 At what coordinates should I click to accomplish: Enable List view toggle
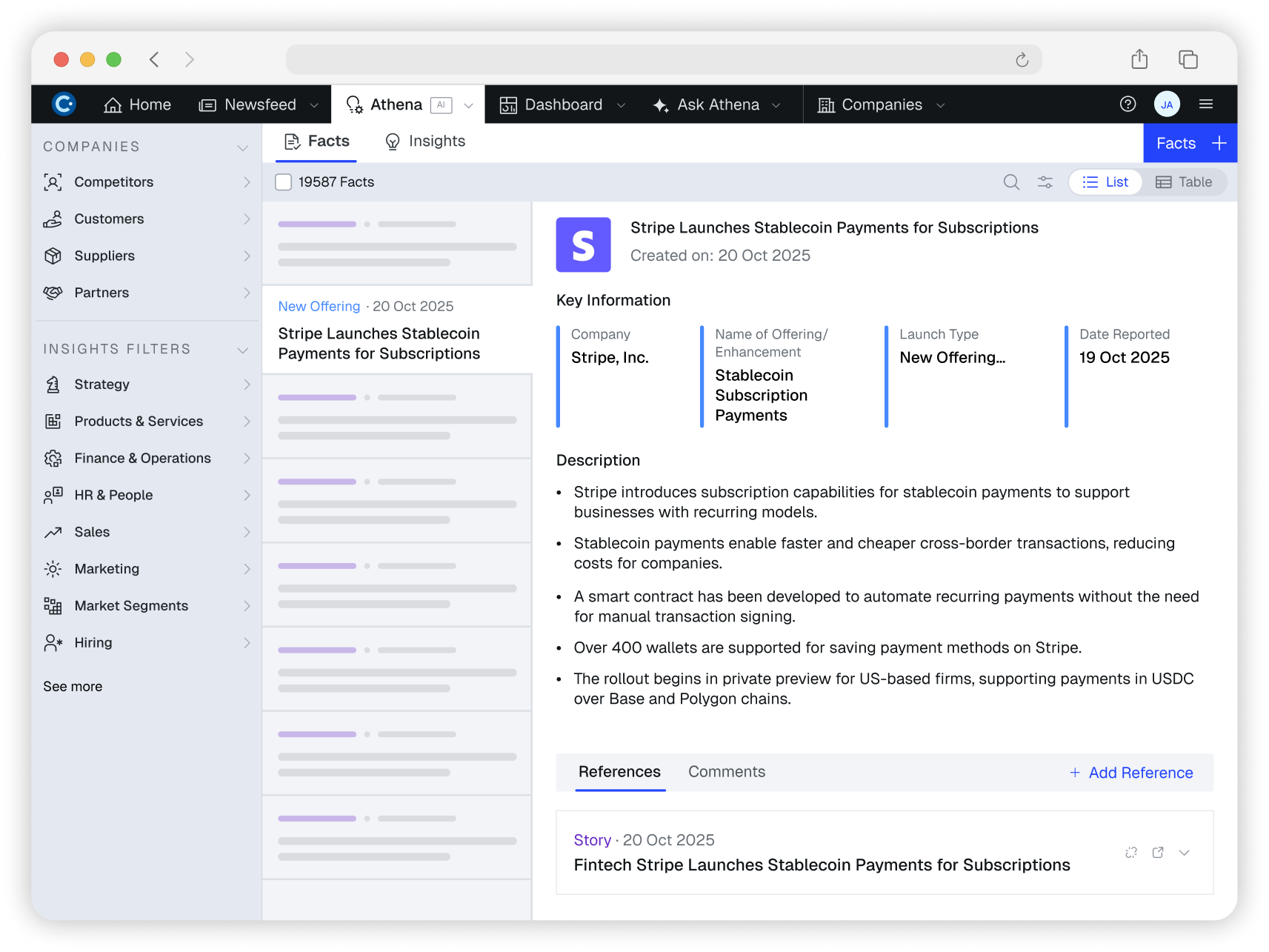click(1105, 182)
